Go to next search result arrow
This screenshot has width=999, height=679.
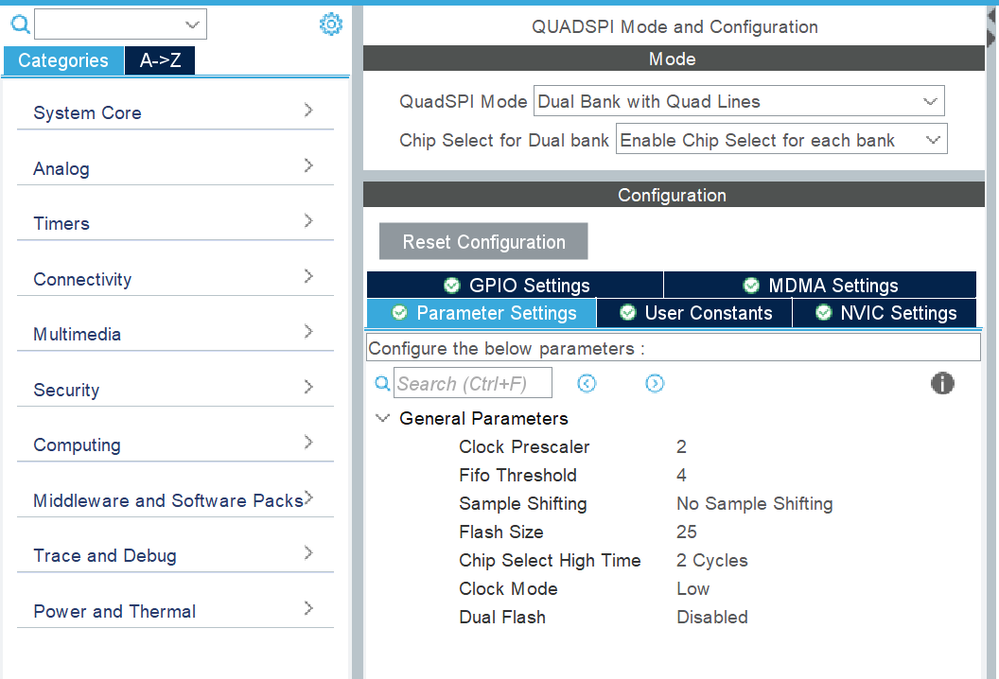654,383
